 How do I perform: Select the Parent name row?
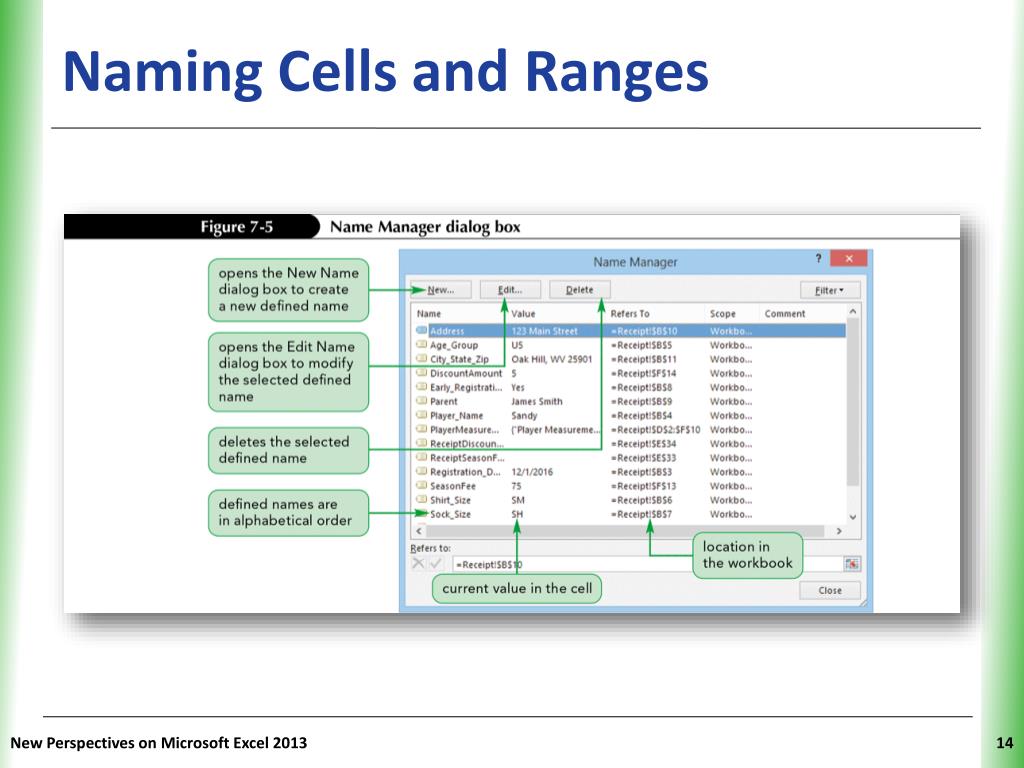630,402
